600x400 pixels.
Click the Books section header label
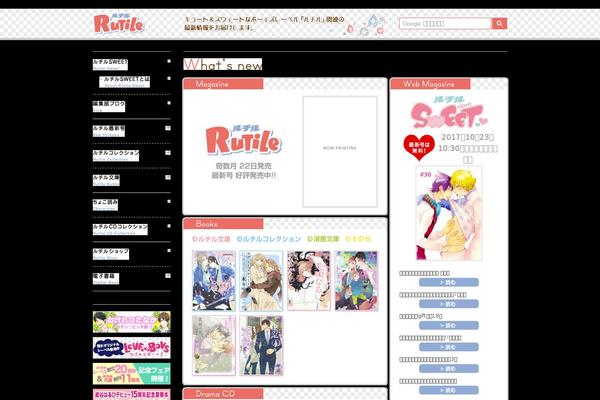tap(223, 224)
